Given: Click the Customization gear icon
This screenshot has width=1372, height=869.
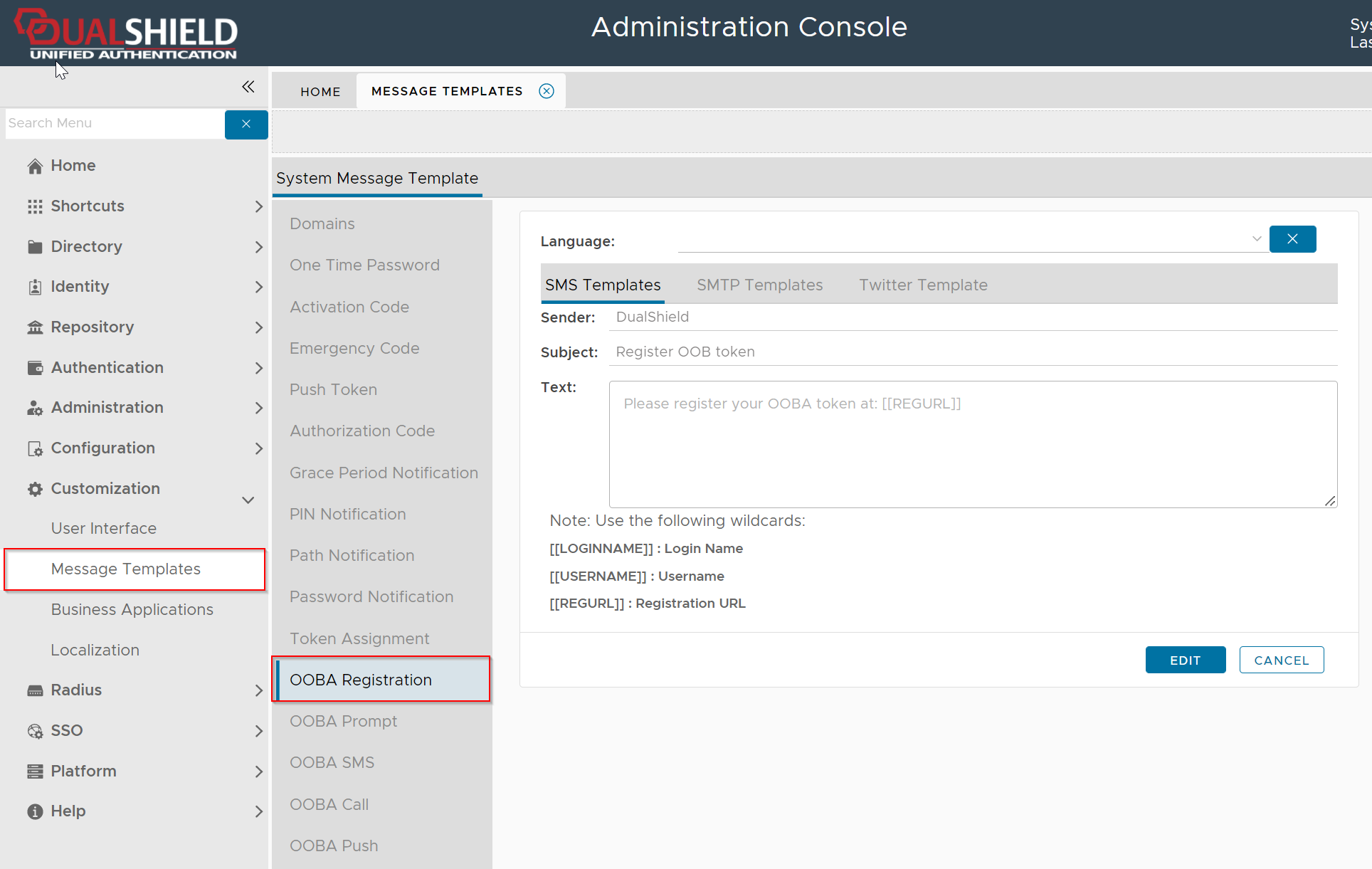Looking at the screenshot, I should pos(35,489).
